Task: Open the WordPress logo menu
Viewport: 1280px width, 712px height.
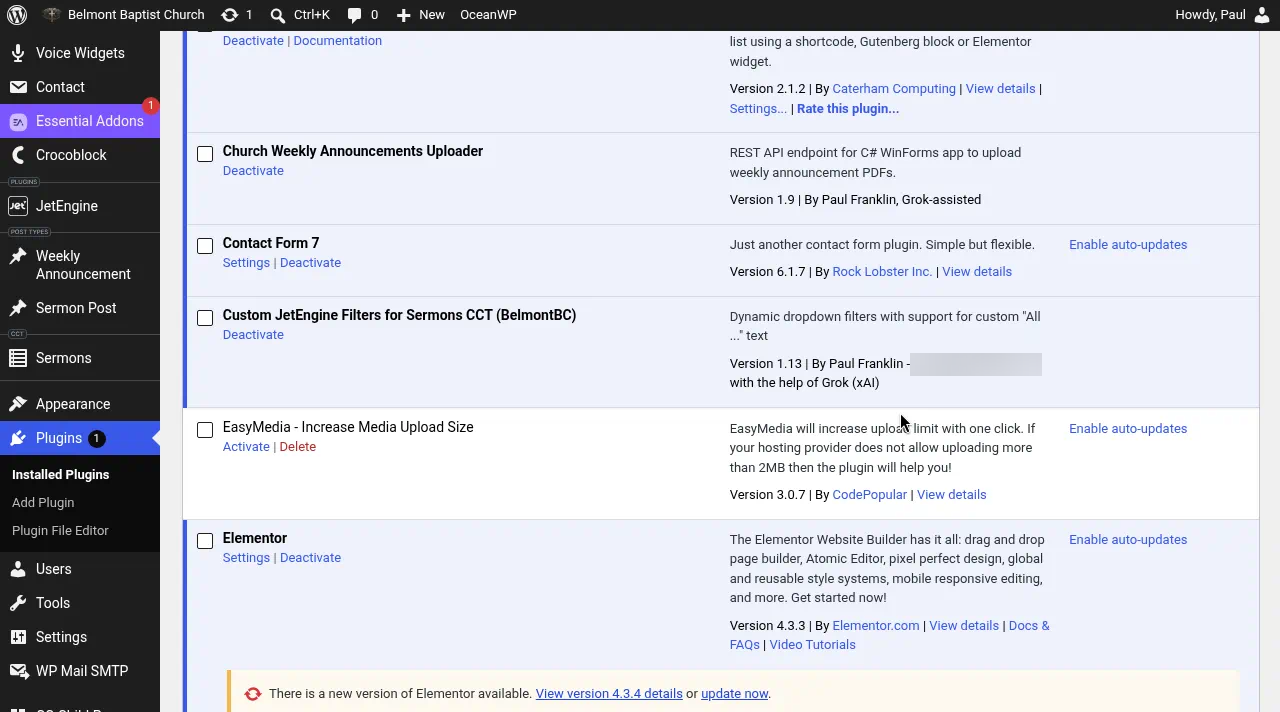Action: (x=17, y=15)
